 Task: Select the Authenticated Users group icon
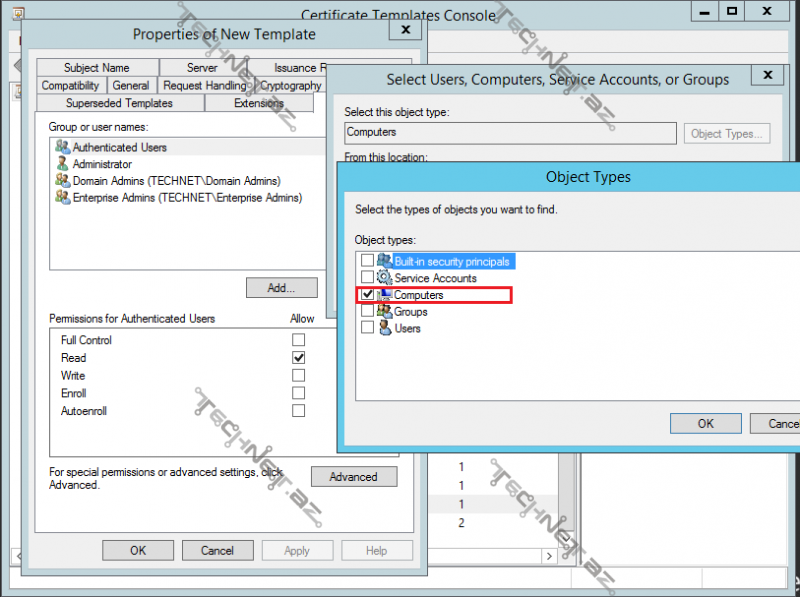[x=63, y=147]
